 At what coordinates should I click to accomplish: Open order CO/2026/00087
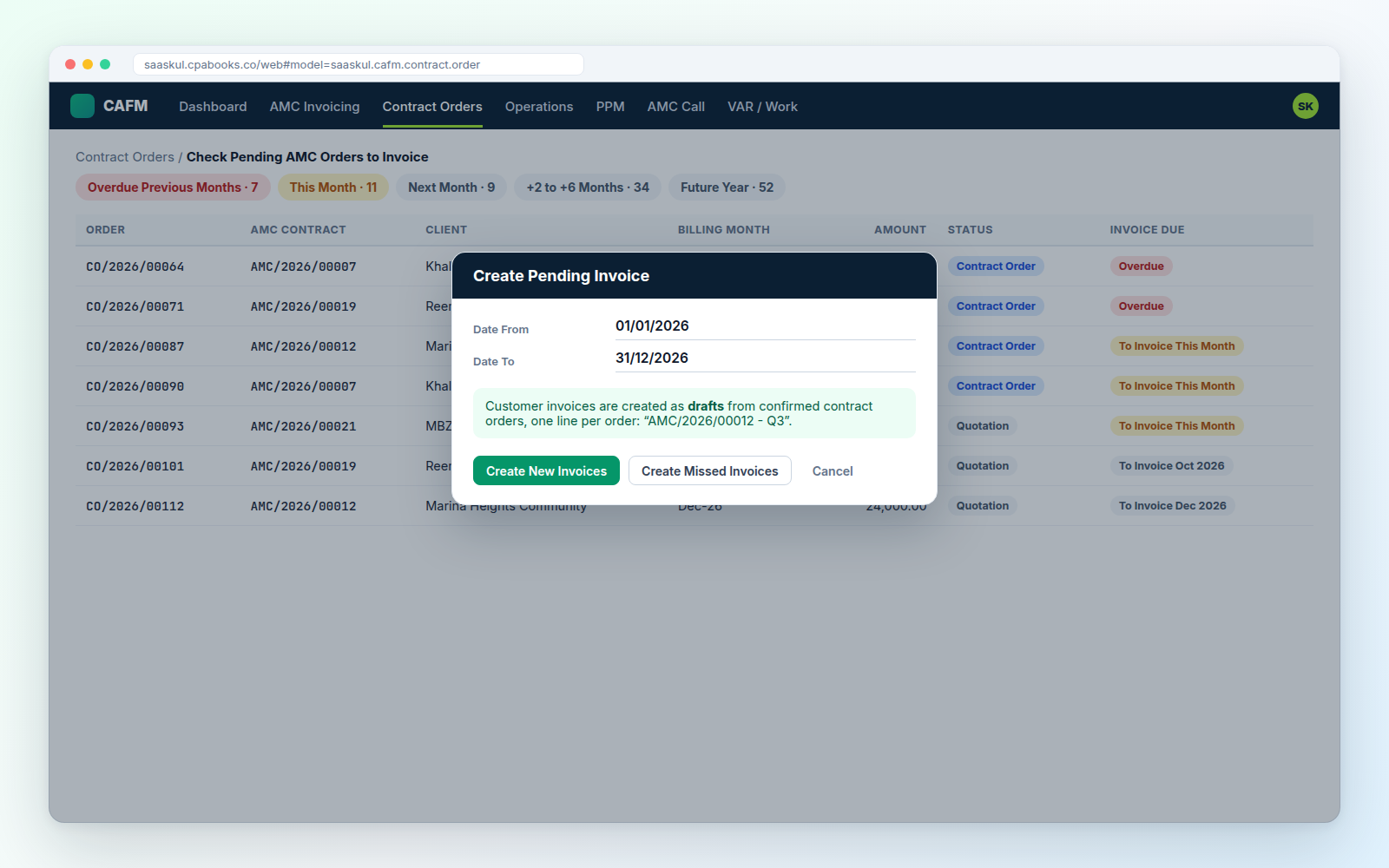pyautogui.click(x=135, y=346)
